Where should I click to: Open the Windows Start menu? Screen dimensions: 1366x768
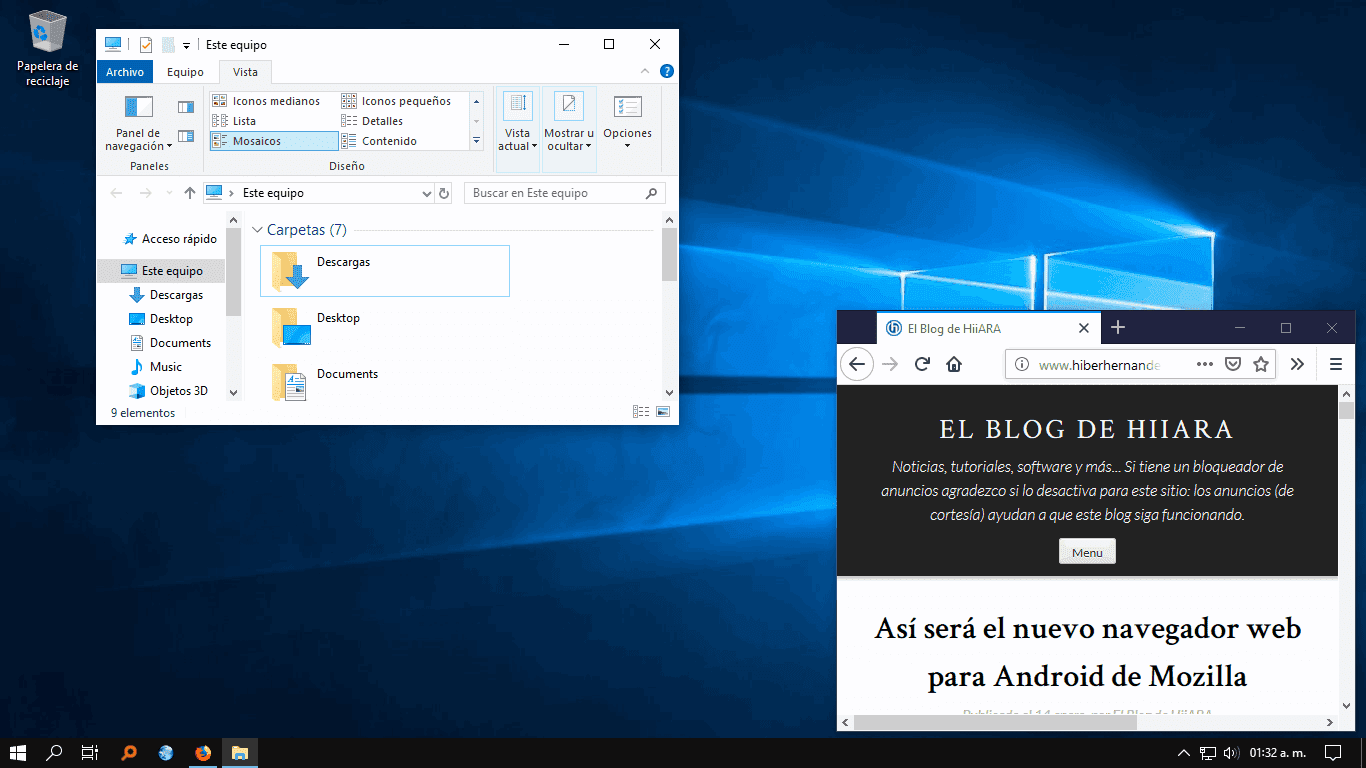pos(18,753)
